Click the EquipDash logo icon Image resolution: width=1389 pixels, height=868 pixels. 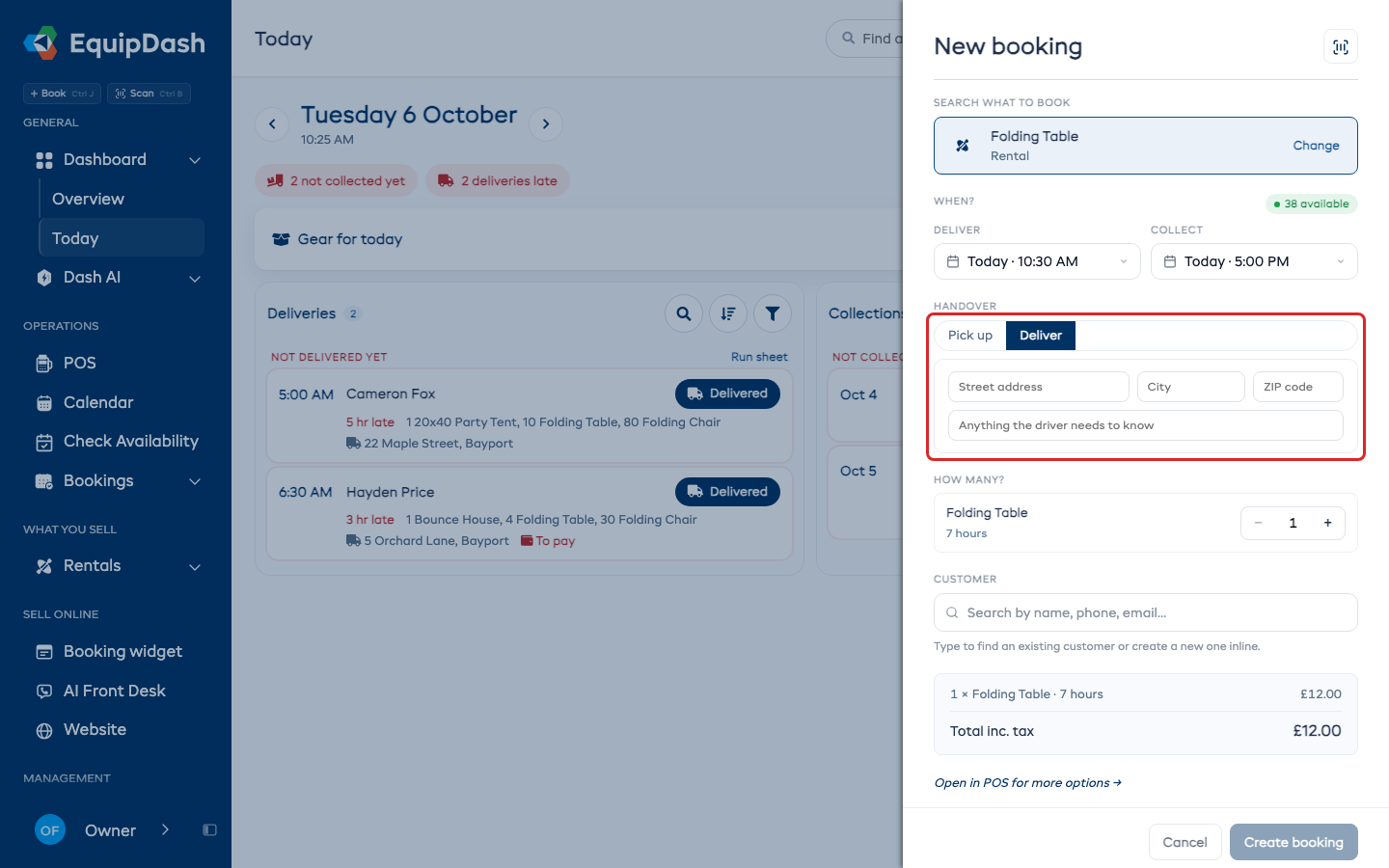pyautogui.click(x=41, y=43)
